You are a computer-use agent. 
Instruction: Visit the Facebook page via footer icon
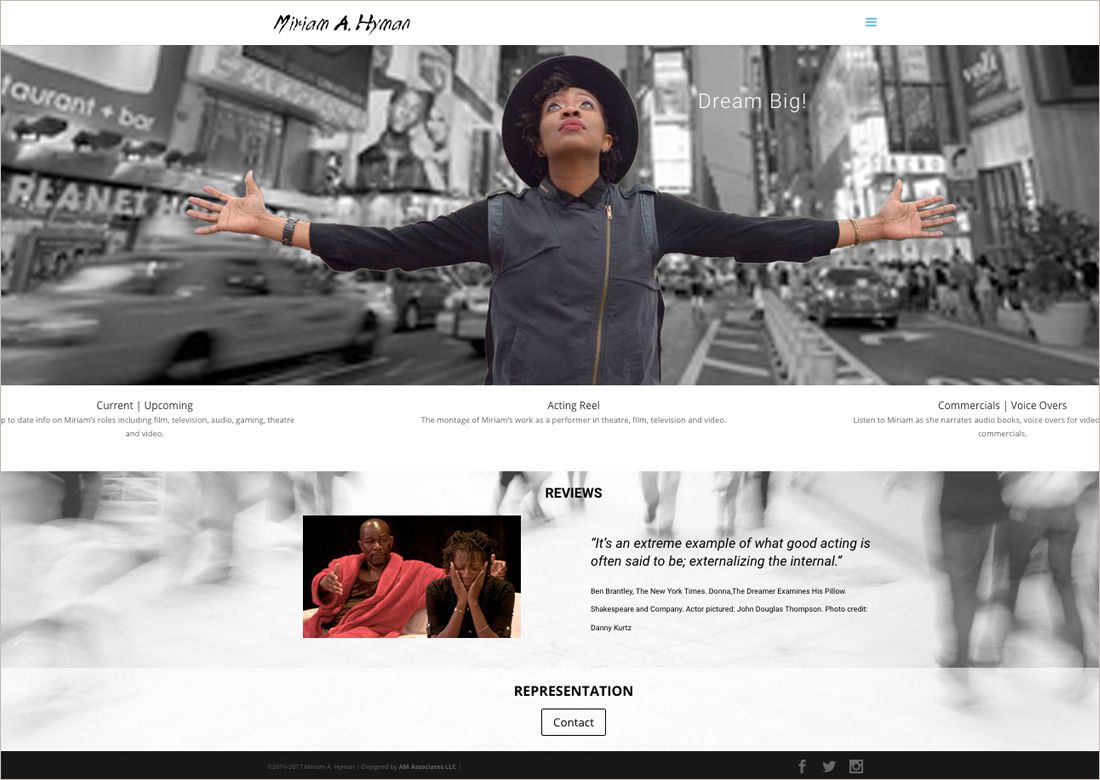[x=802, y=767]
